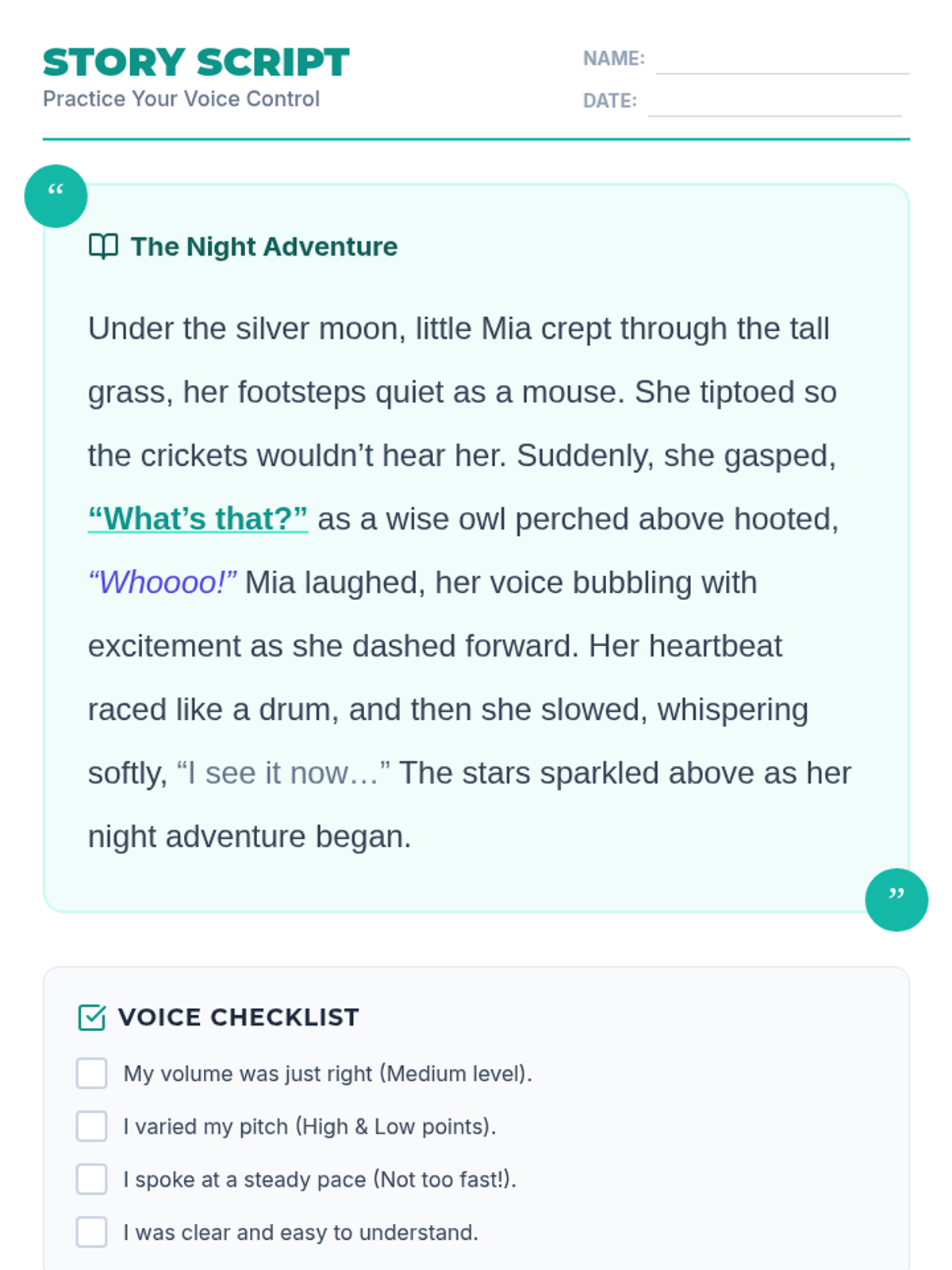Click the STORY SCRIPT heading
Screen dimensions: 952x1270
point(196,63)
